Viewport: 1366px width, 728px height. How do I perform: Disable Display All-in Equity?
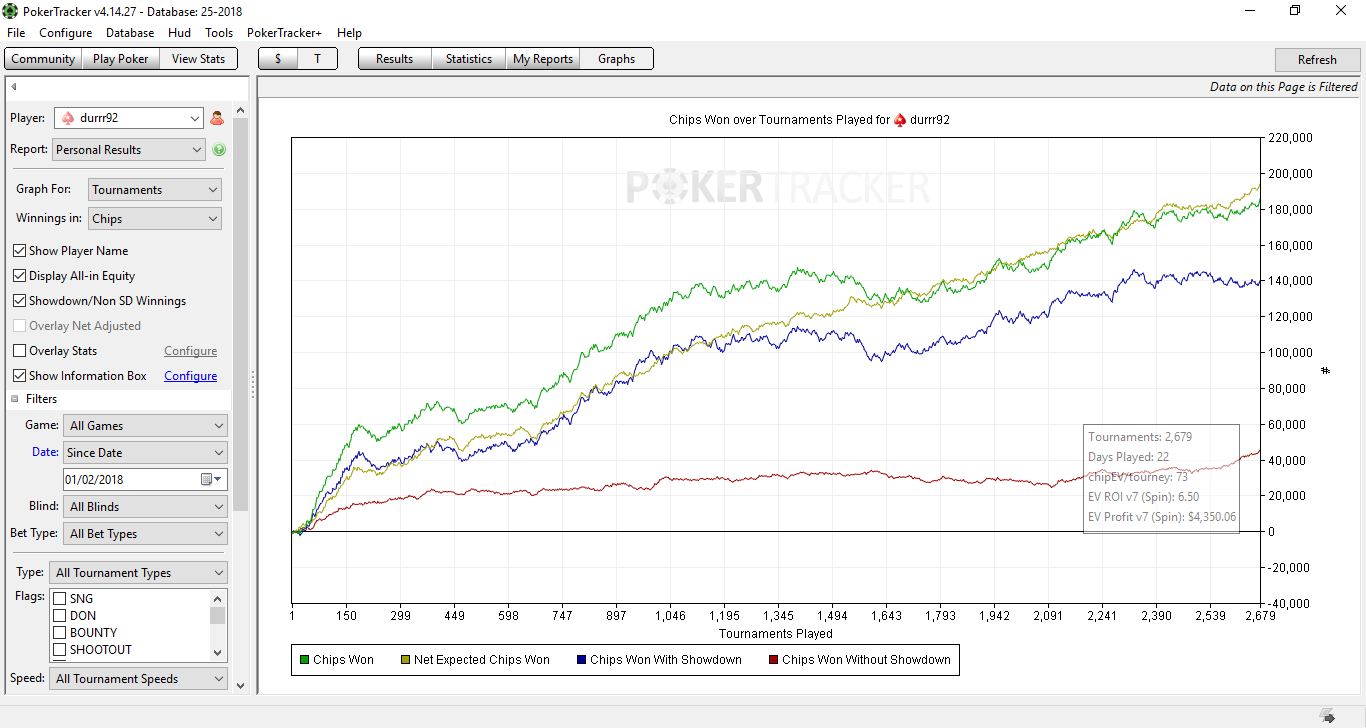20,276
